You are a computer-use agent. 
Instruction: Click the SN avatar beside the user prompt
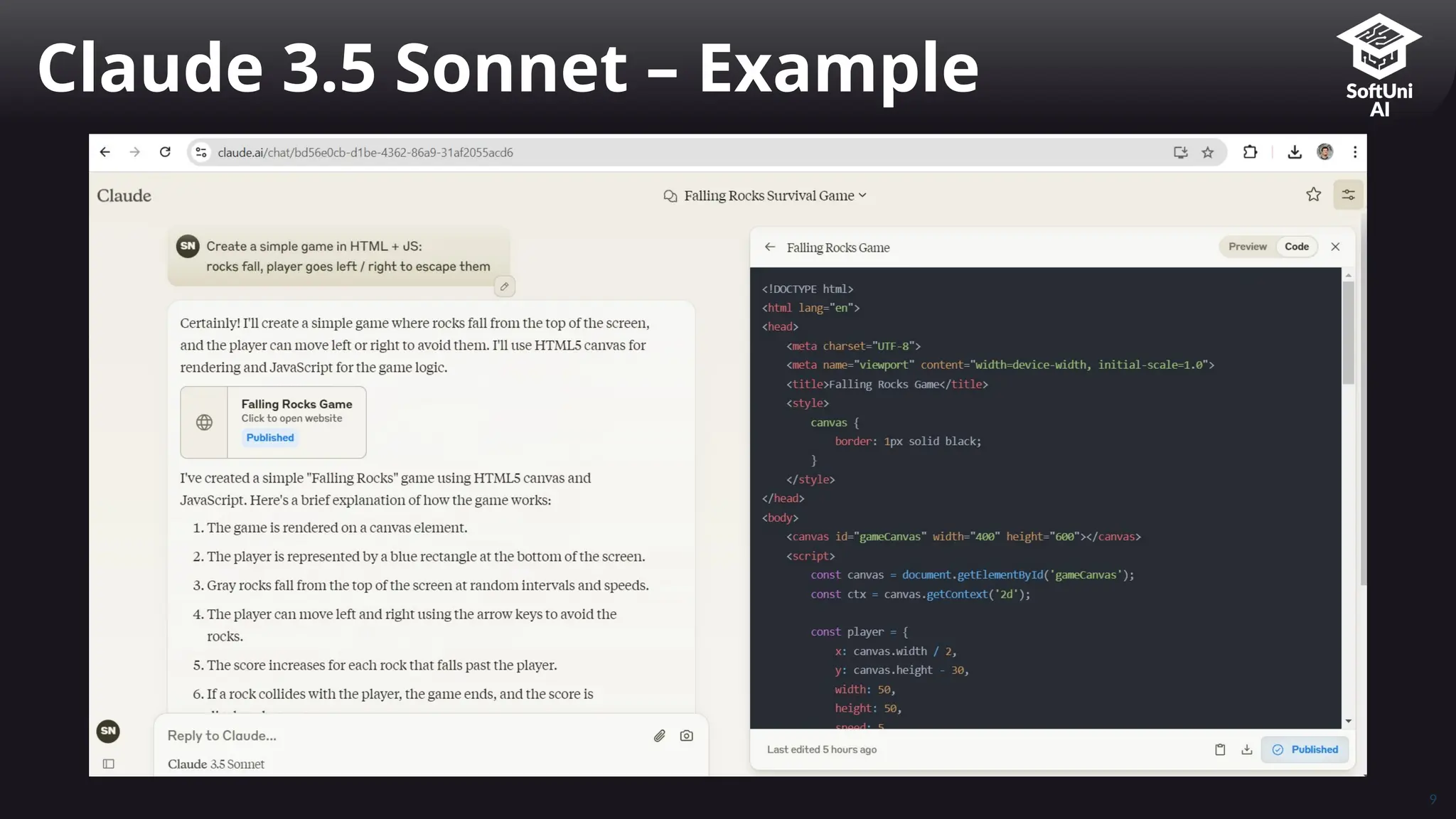[188, 246]
